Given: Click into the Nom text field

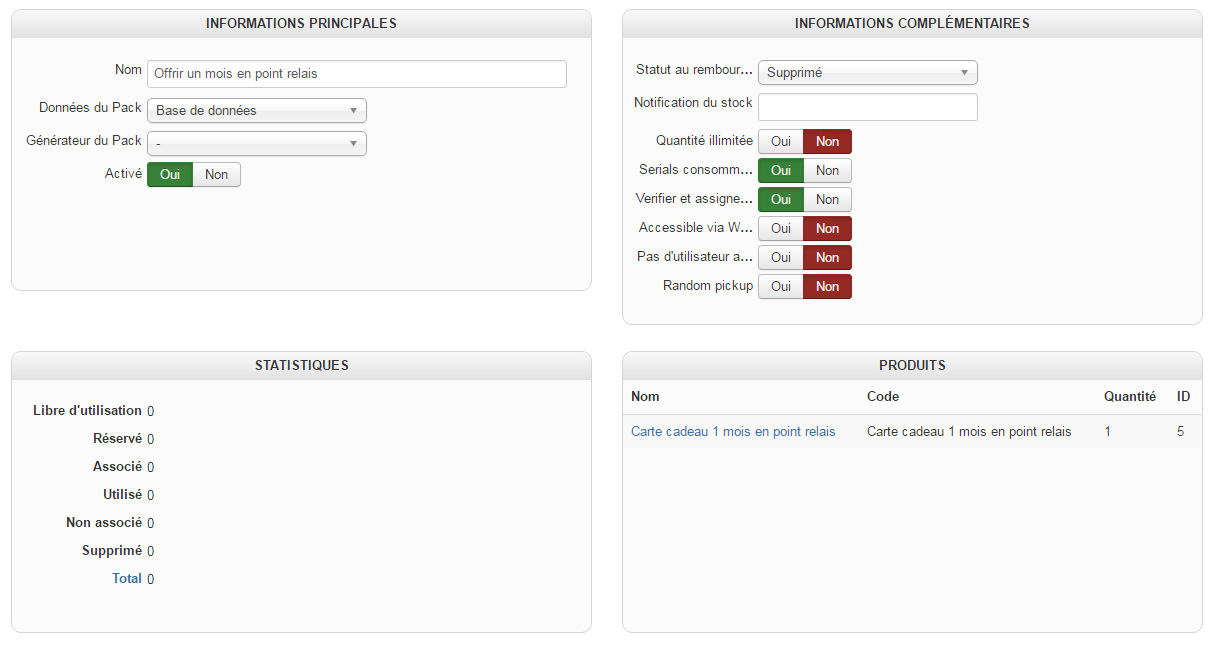Looking at the screenshot, I should (356, 74).
